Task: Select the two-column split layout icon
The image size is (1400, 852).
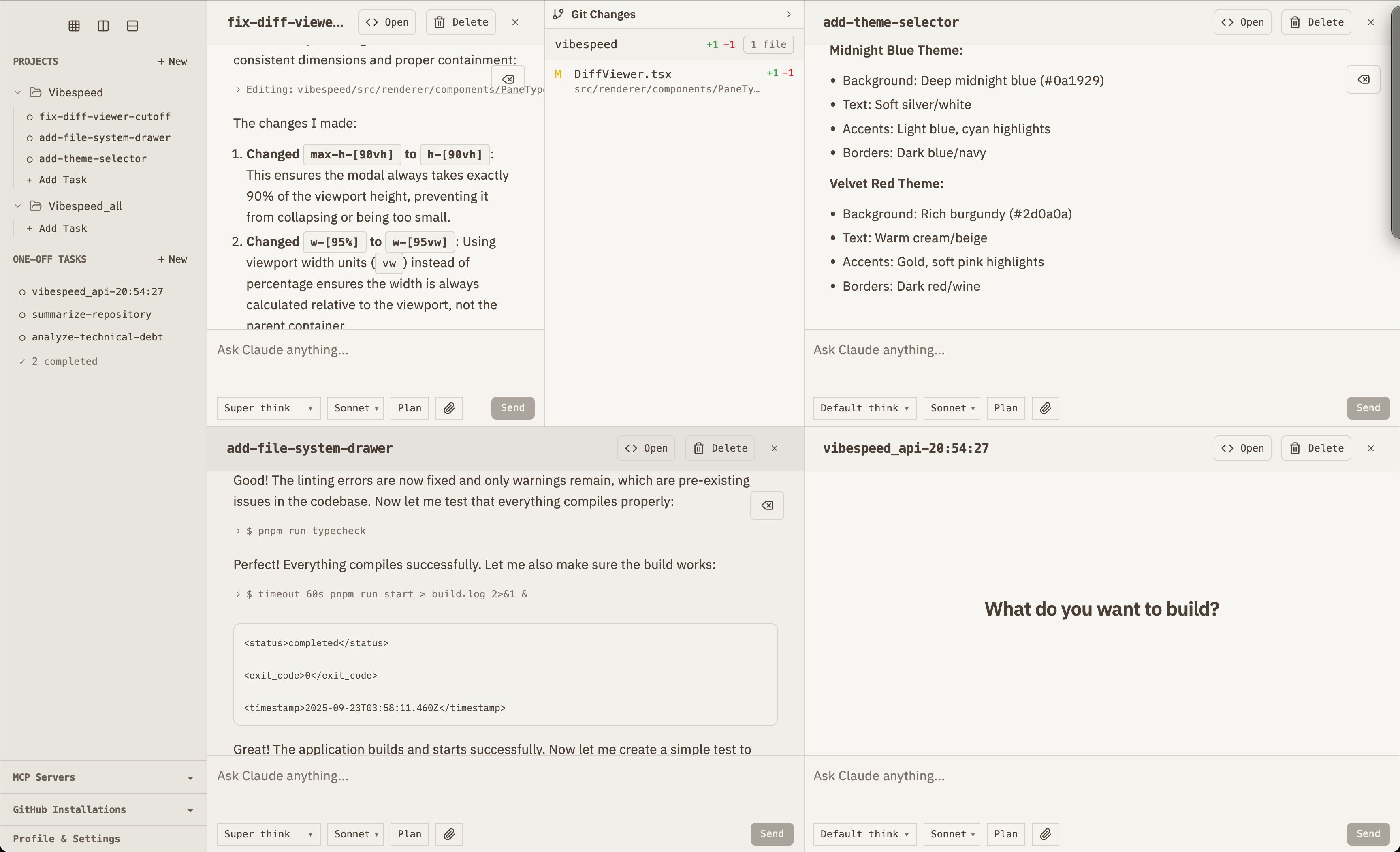Action: 103,26
